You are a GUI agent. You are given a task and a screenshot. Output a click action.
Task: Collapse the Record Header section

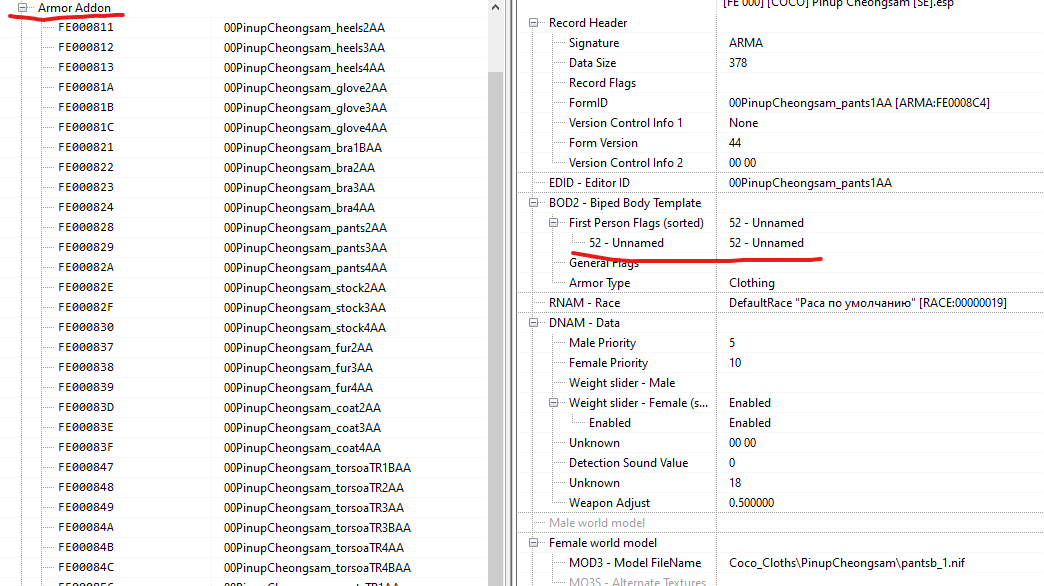click(533, 23)
